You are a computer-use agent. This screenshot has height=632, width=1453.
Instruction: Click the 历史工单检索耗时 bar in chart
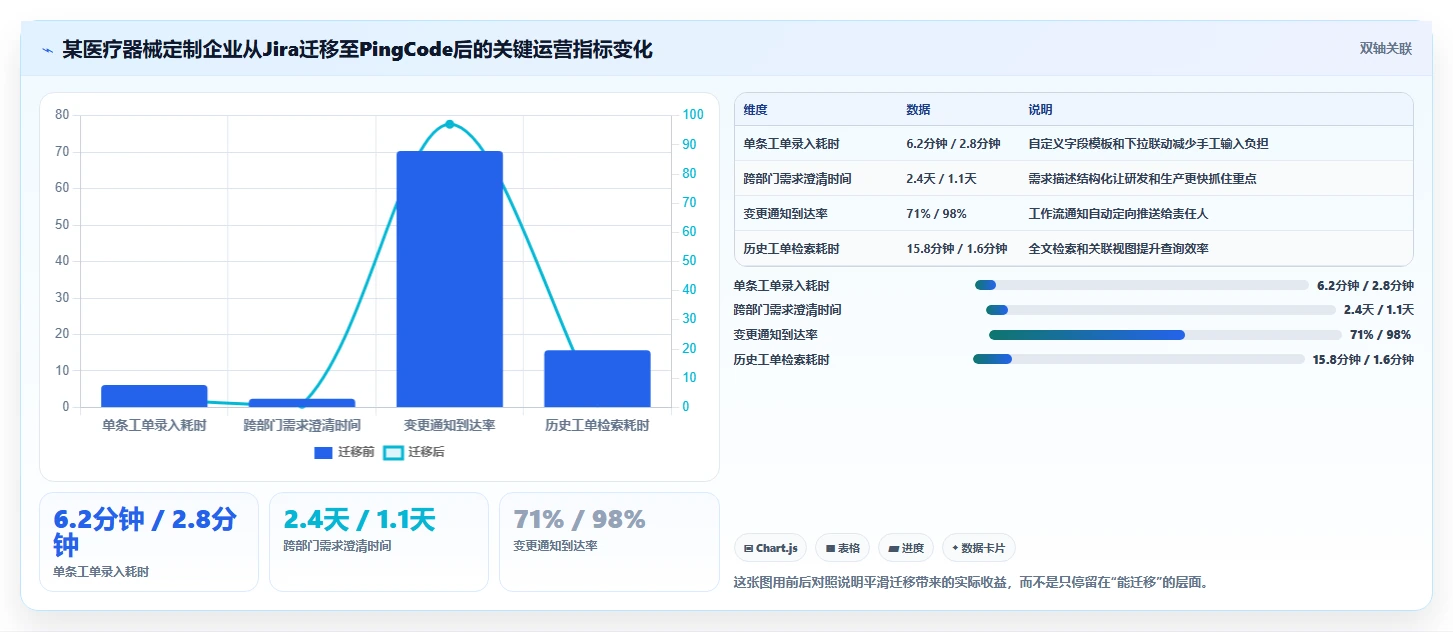point(597,379)
